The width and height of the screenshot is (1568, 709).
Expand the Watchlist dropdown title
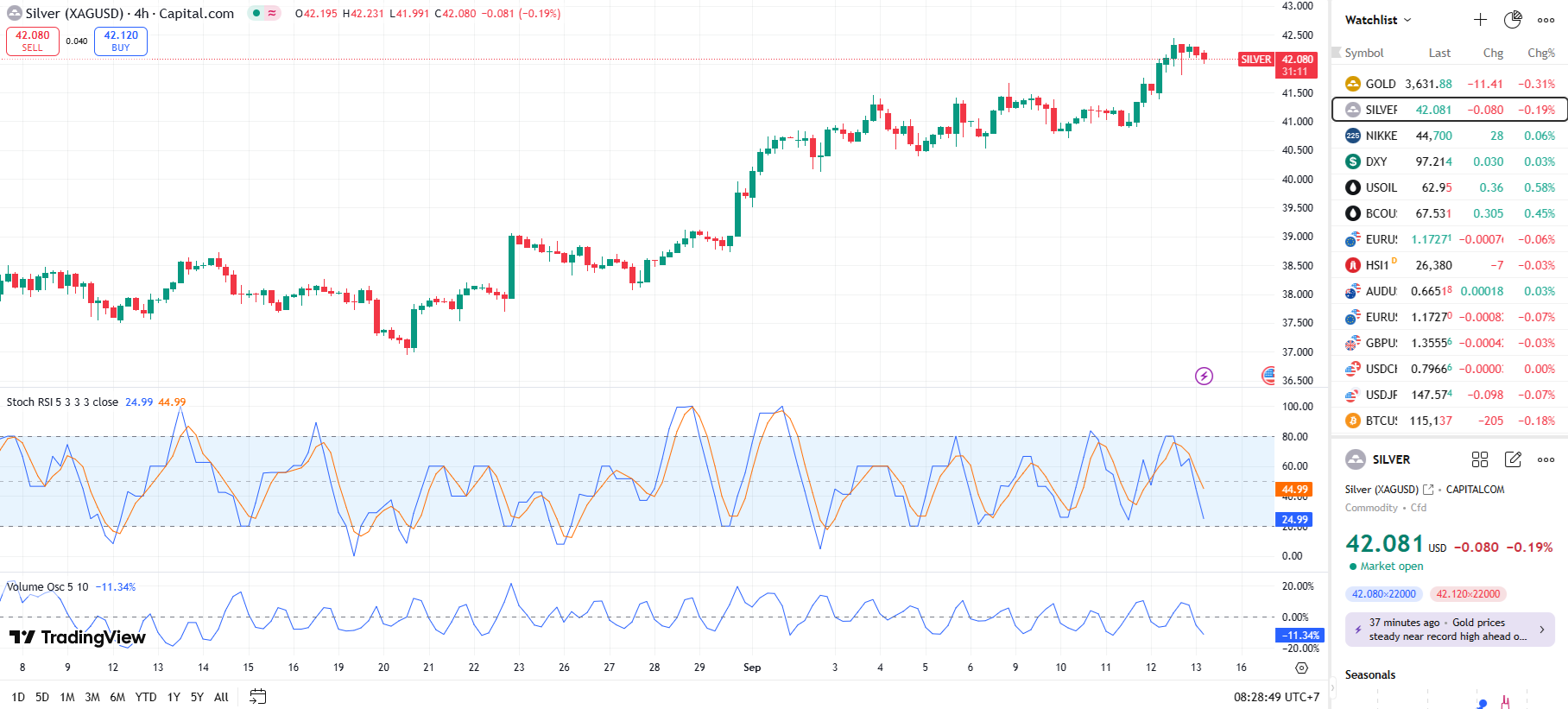coord(1378,20)
